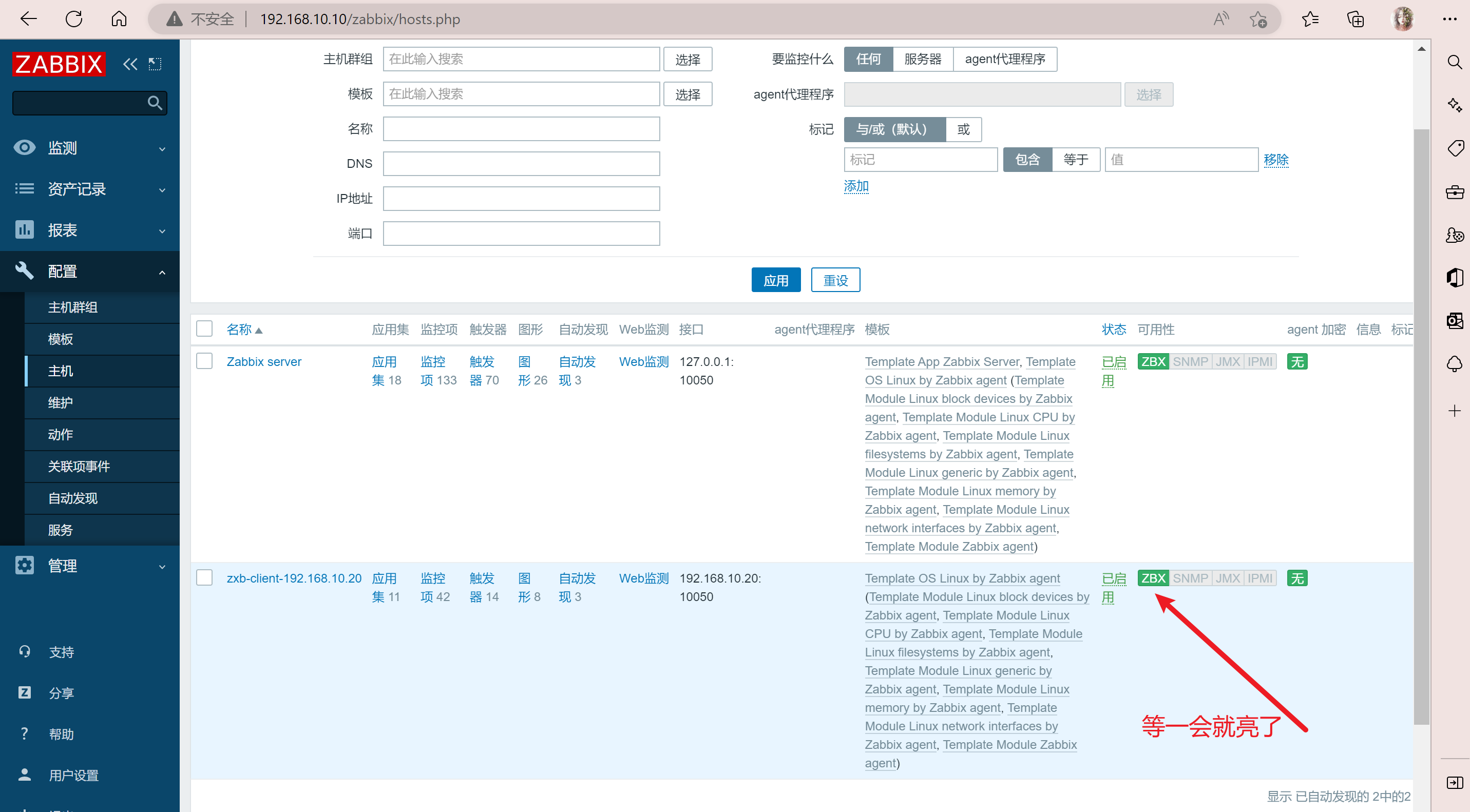Sort hosts by 状态 column
1470x812 pixels.
coord(1113,330)
